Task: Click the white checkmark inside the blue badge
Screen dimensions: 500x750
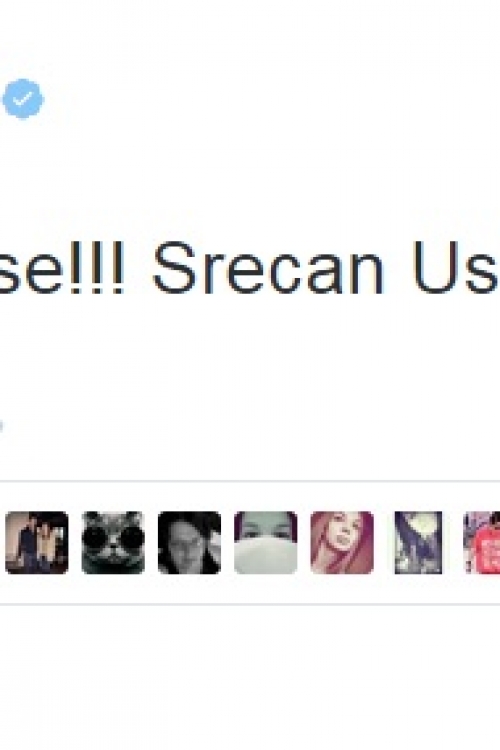Action: click(22, 99)
